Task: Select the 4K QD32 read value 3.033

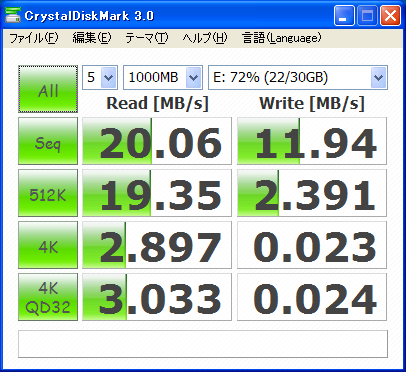Action: (157, 297)
